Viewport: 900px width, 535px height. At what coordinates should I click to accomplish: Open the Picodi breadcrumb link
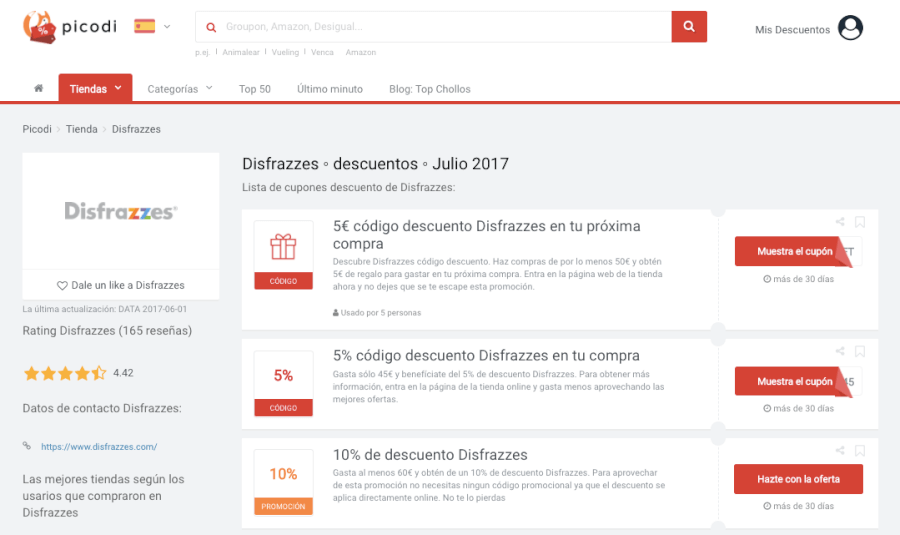pyautogui.click(x=37, y=129)
